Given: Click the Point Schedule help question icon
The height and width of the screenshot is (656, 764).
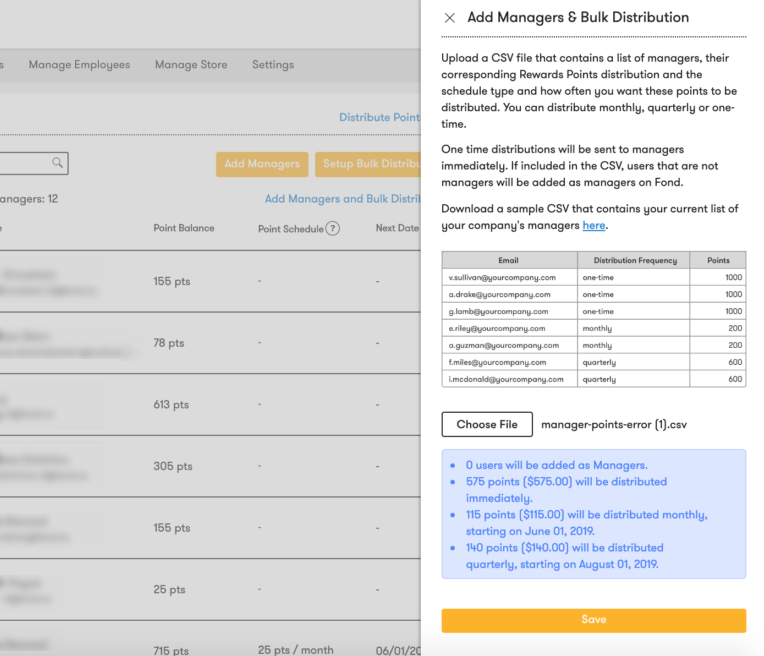Looking at the screenshot, I should [333, 229].
